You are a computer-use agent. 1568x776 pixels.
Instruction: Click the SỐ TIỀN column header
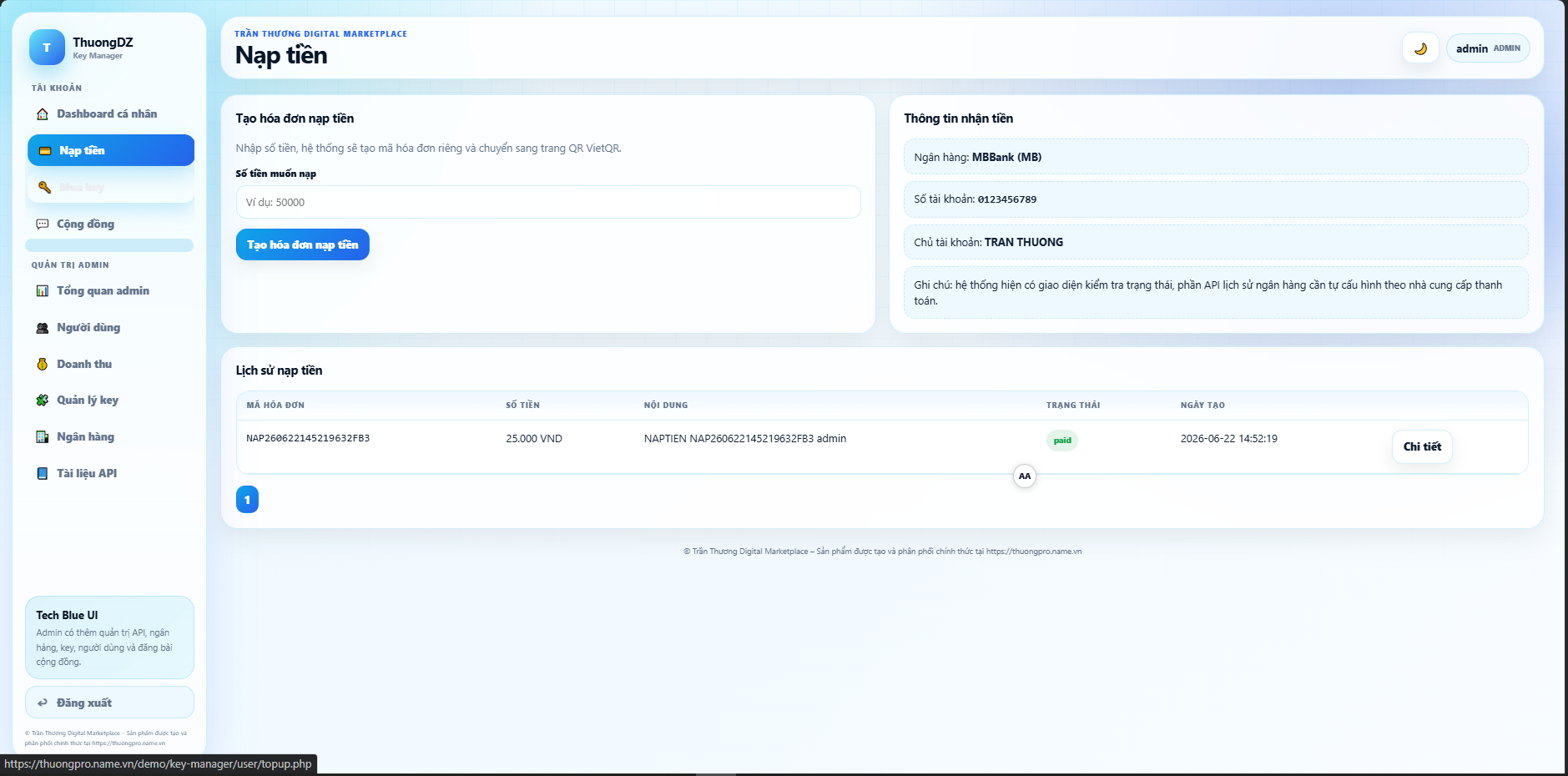(x=522, y=406)
